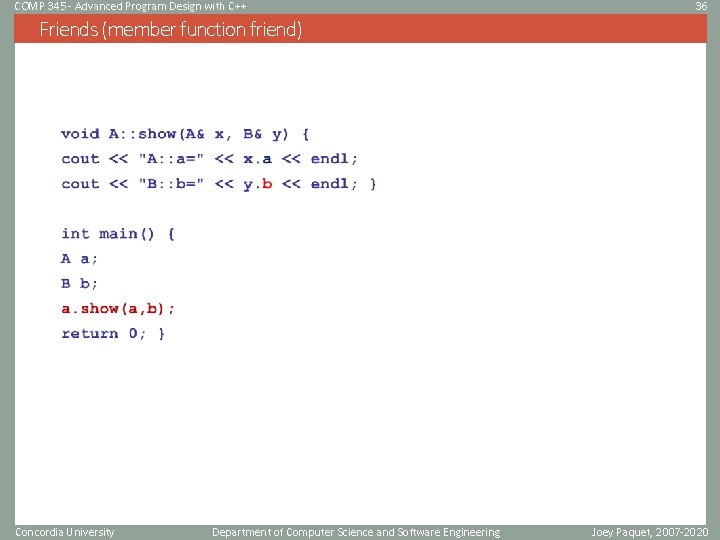Click the declaration 'B b;'
This screenshot has height=540, width=720.
(x=79, y=284)
